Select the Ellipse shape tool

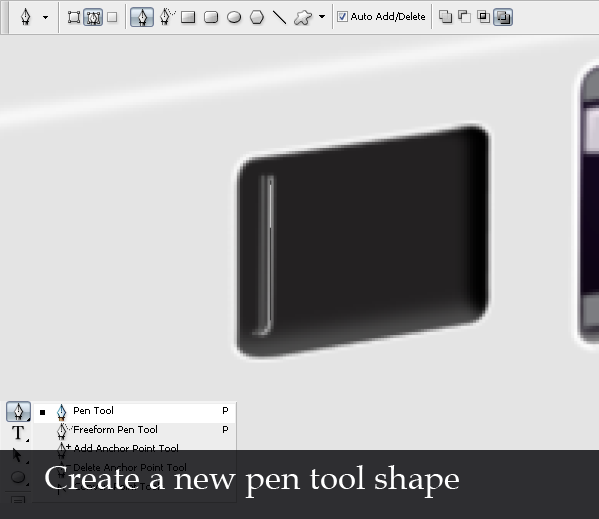(x=234, y=17)
